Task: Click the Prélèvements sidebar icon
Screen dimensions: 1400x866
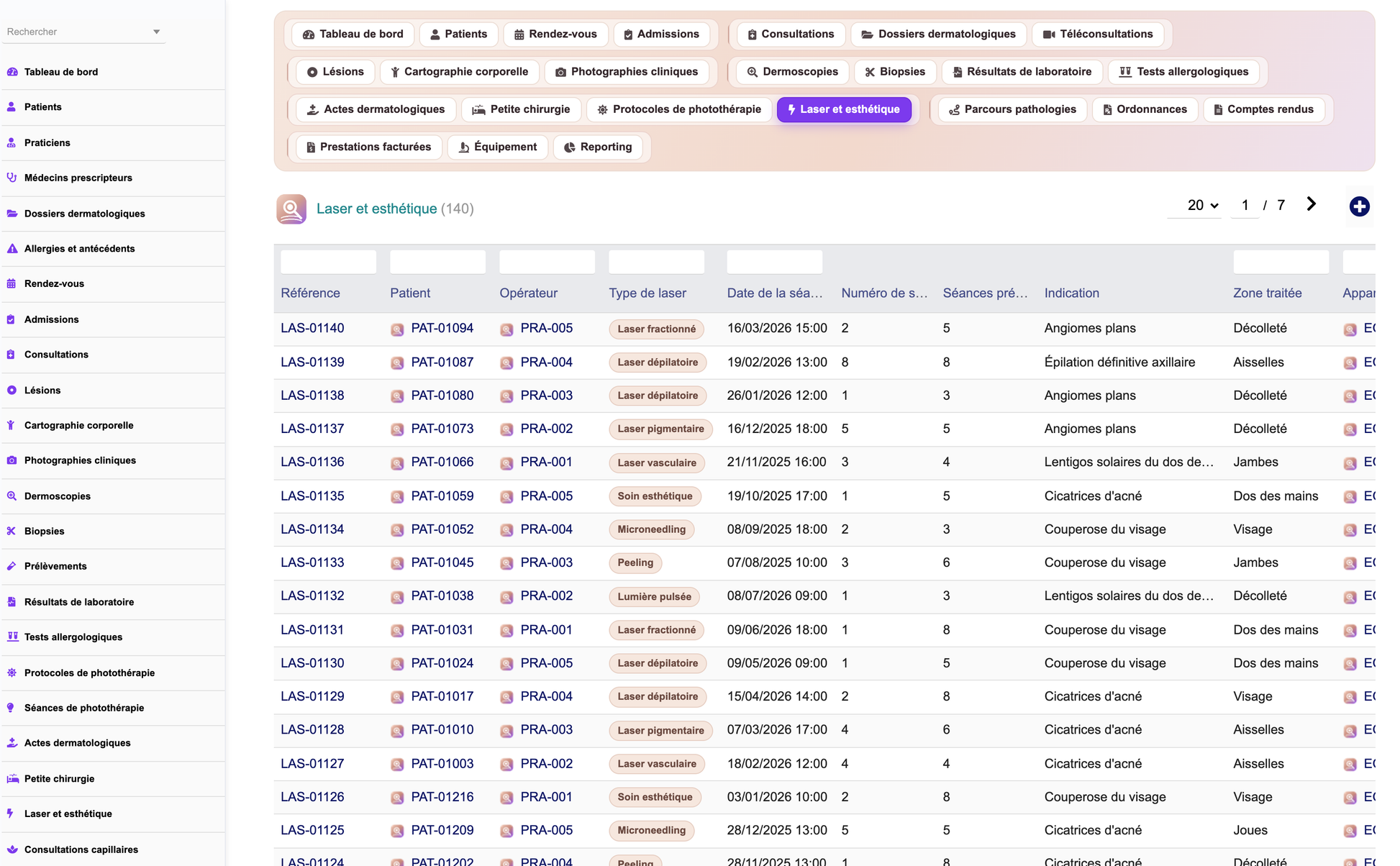Action: (12, 566)
